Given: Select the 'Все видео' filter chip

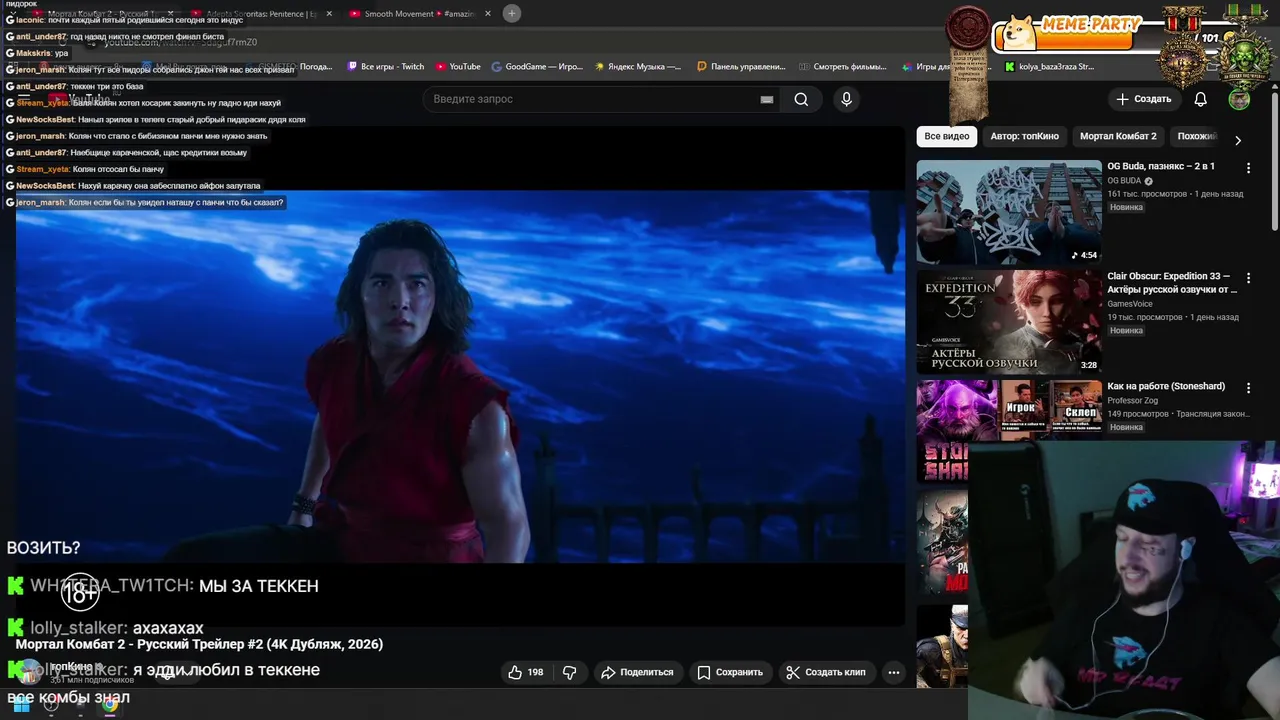Looking at the screenshot, I should (x=947, y=136).
